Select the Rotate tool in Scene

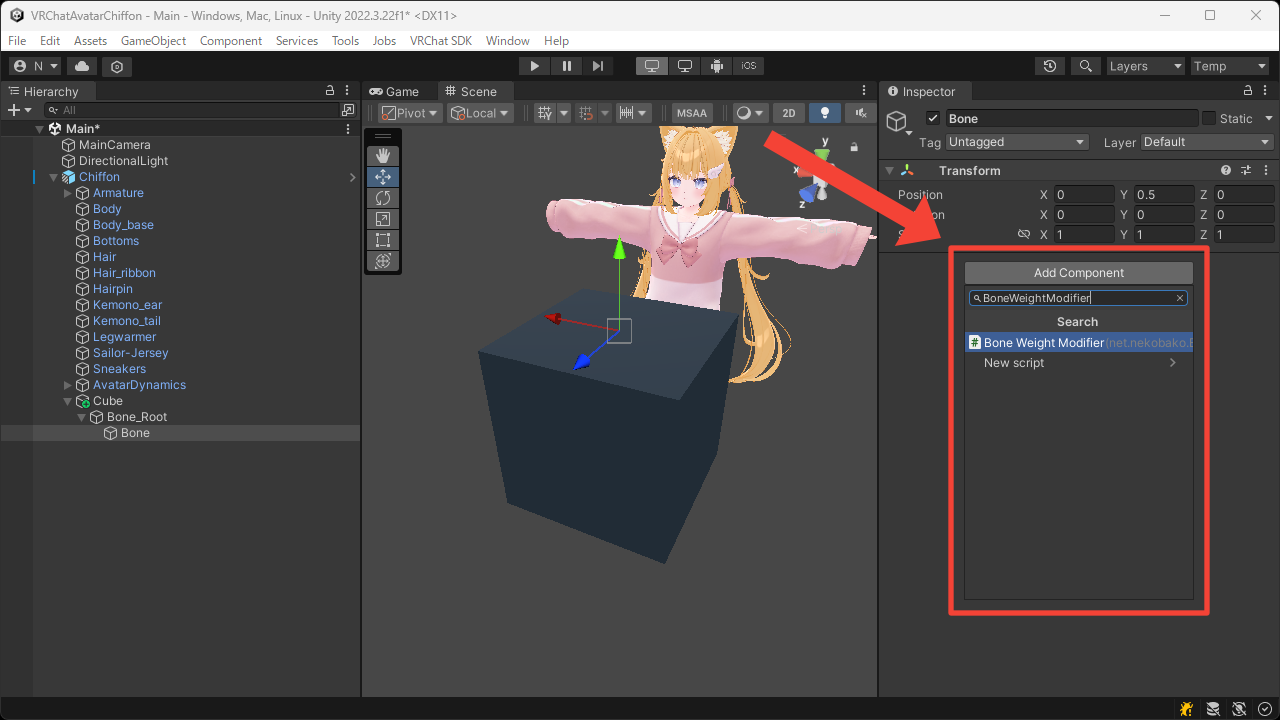(x=382, y=198)
